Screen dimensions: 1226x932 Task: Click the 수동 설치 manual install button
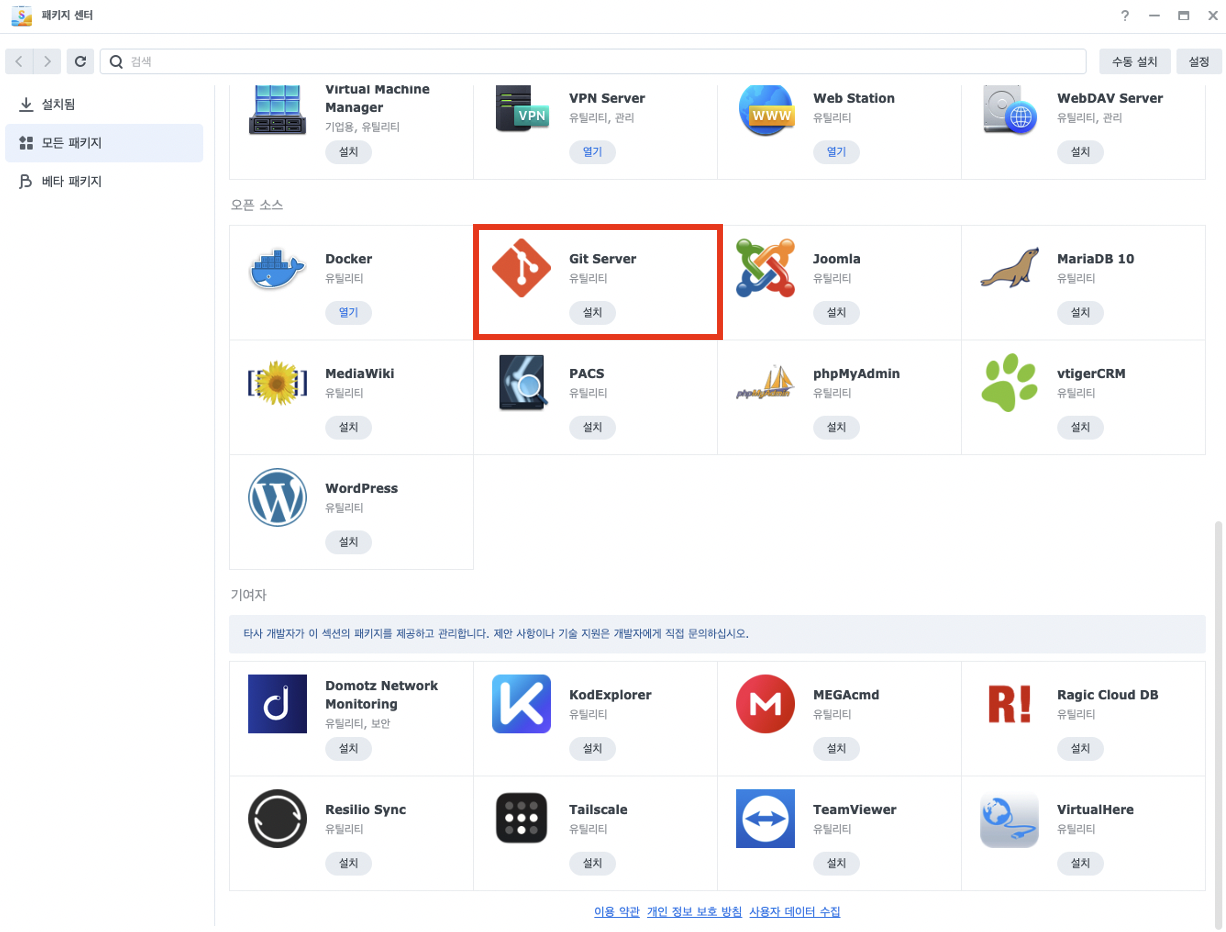1135,62
